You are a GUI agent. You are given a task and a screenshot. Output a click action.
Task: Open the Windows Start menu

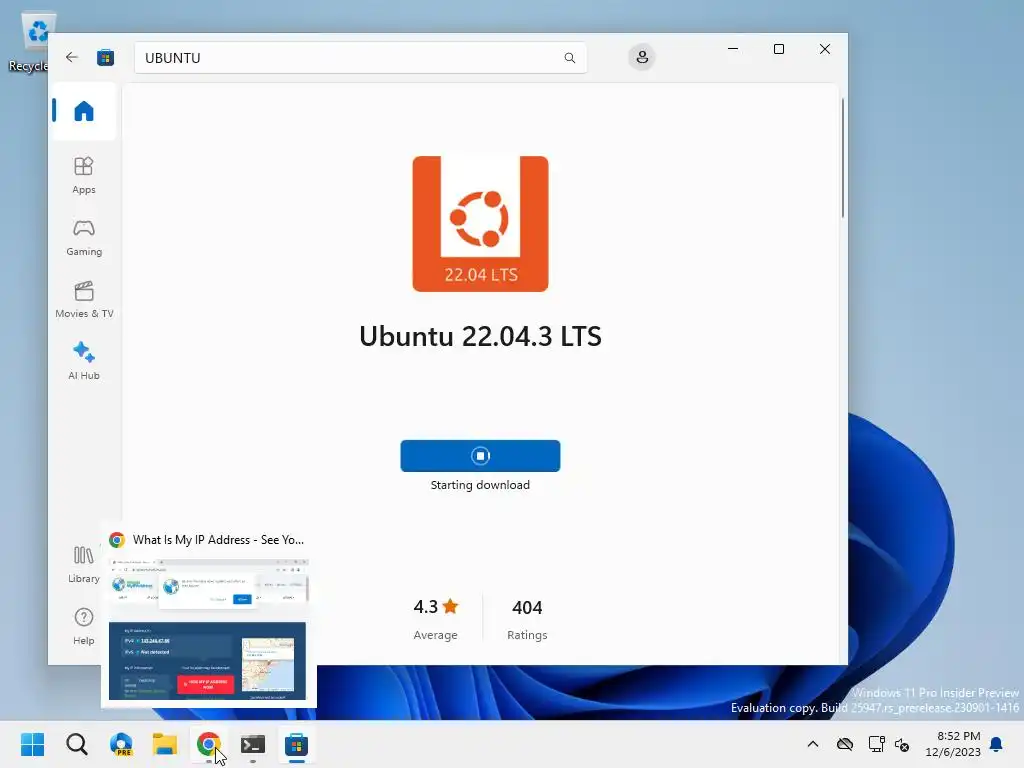(x=33, y=744)
